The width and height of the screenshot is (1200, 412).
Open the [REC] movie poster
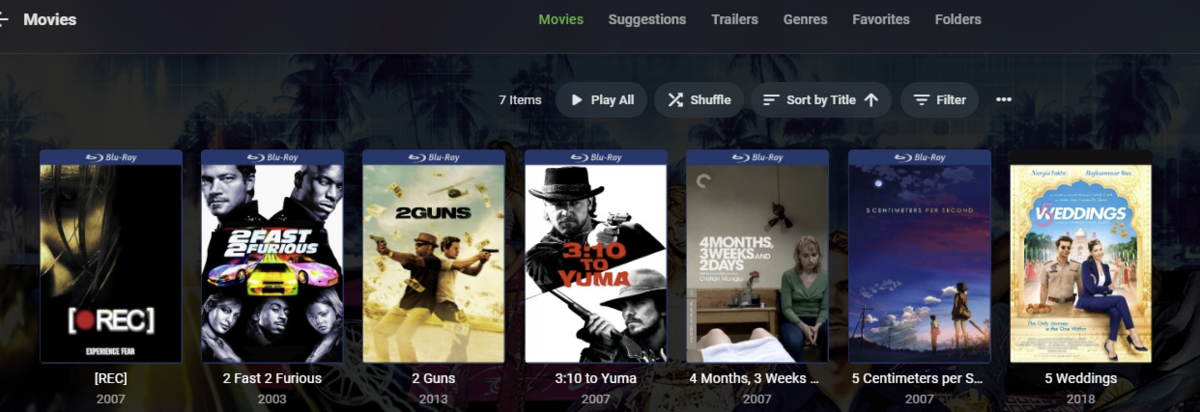[111, 256]
